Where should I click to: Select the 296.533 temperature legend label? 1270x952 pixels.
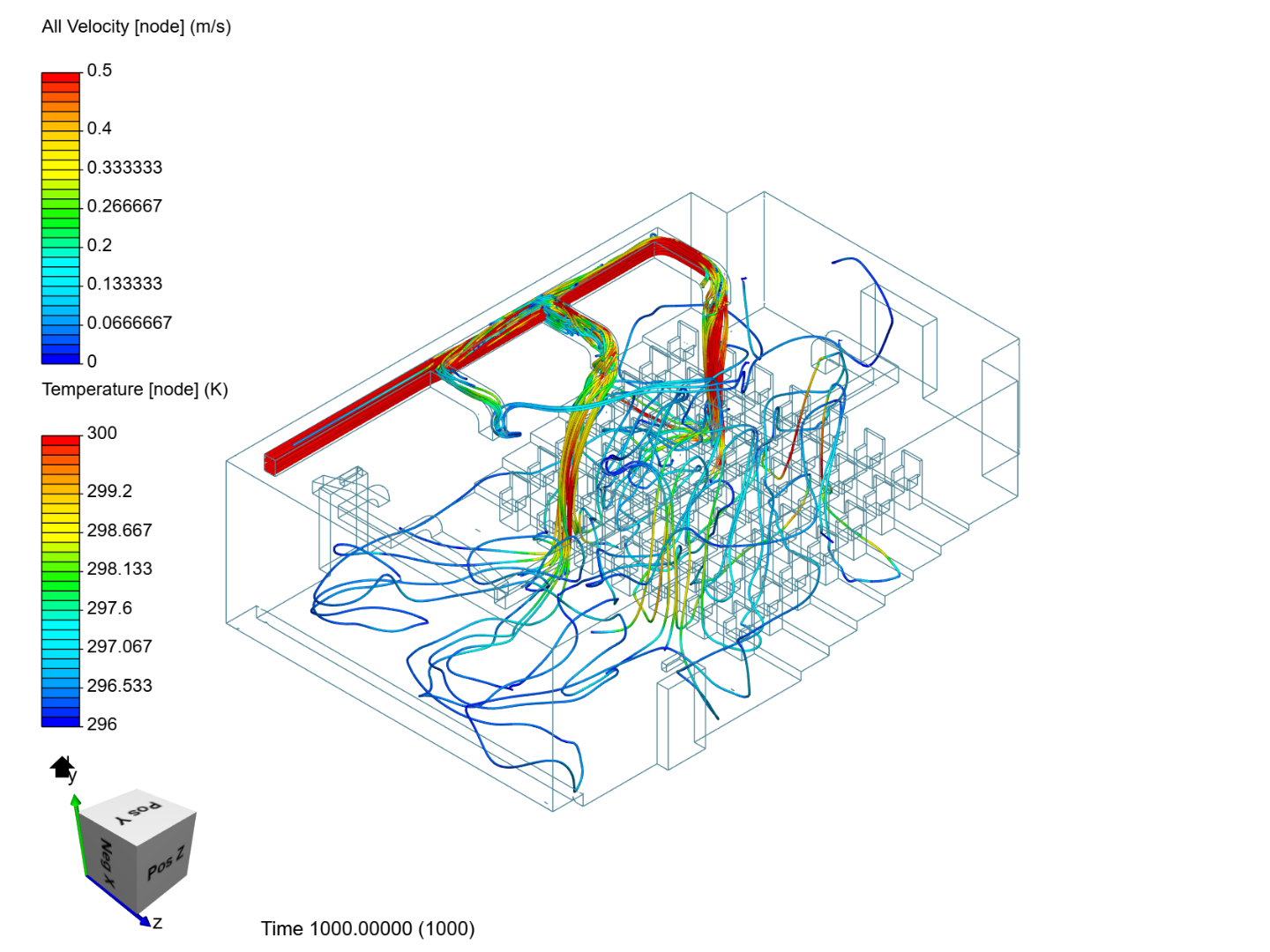click(x=119, y=686)
